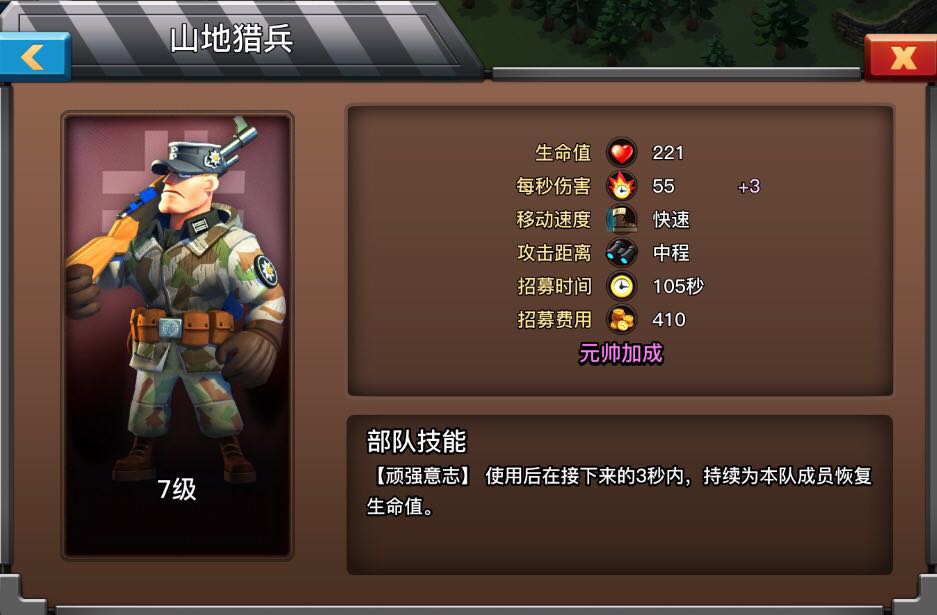Screen dimensions: 937x615
Task: Click the +3 damage bonus value
Action: (749, 186)
